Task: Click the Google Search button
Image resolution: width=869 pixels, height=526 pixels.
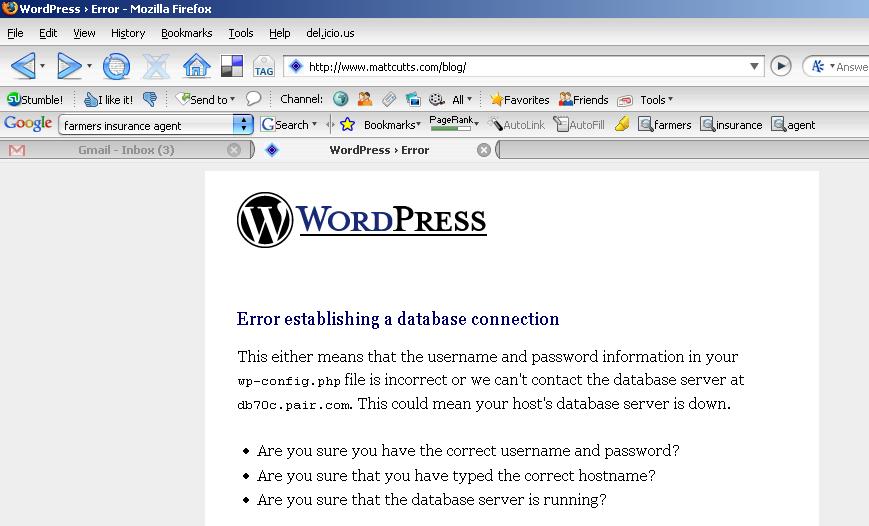Action: (x=289, y=125)
